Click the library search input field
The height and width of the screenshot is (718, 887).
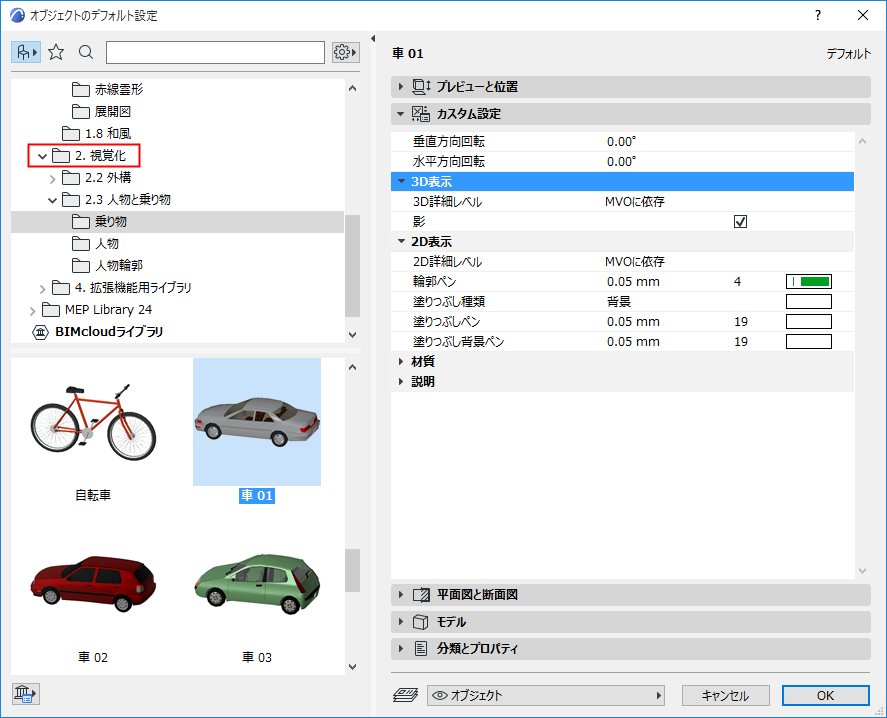click(x=216, y=53)
